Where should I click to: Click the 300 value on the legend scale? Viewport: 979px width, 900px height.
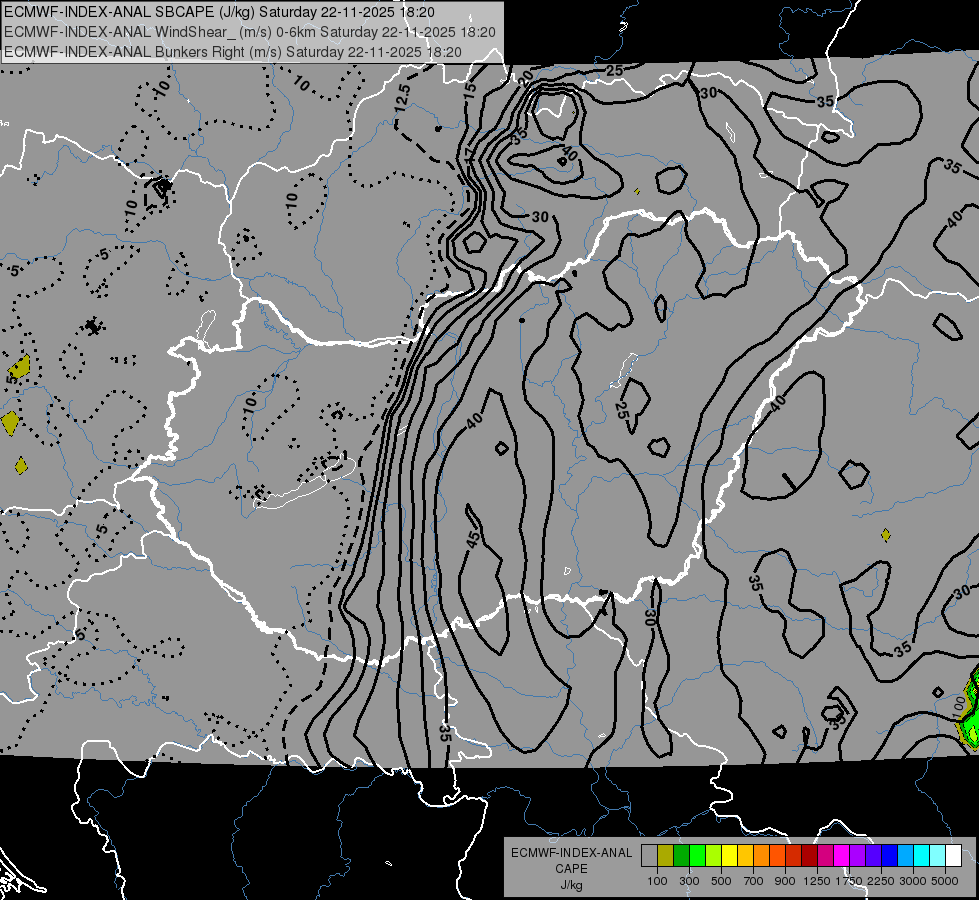[689, 881]
